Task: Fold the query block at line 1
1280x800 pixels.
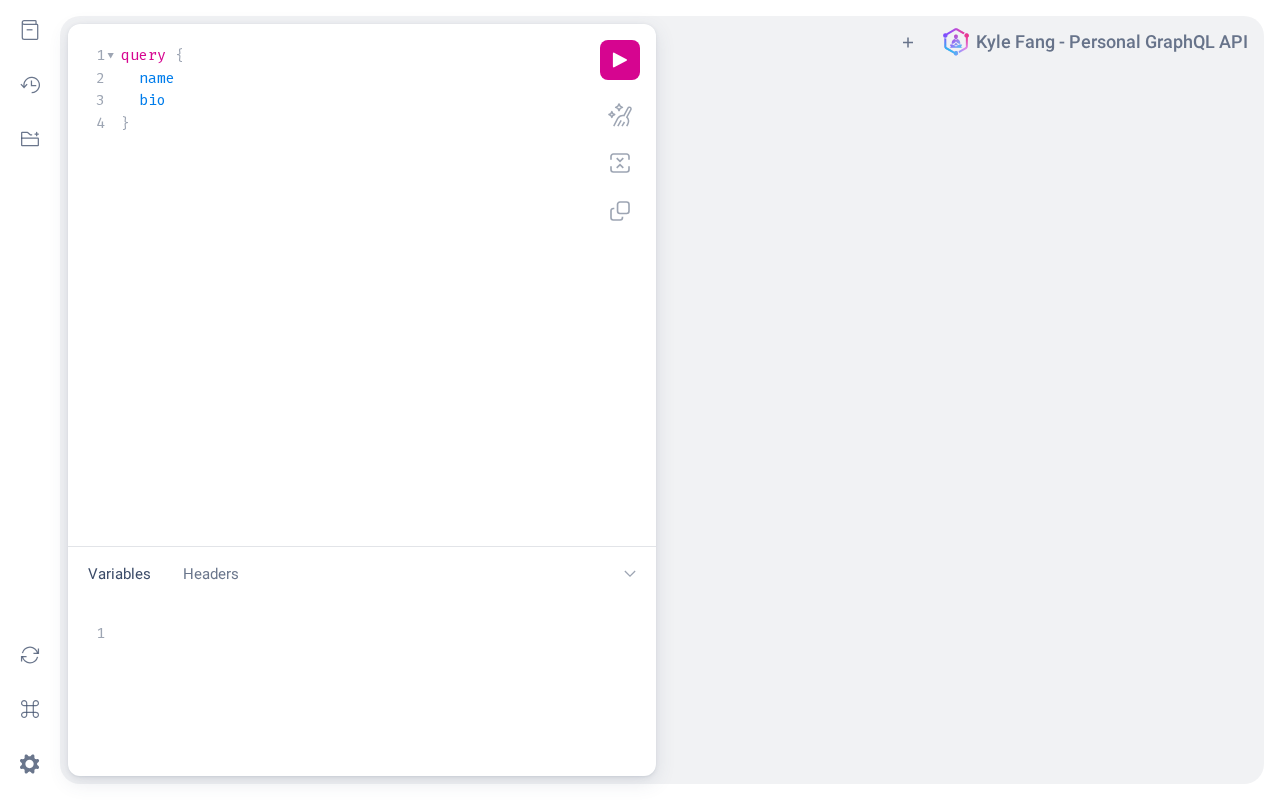Action: click(111, 55)
